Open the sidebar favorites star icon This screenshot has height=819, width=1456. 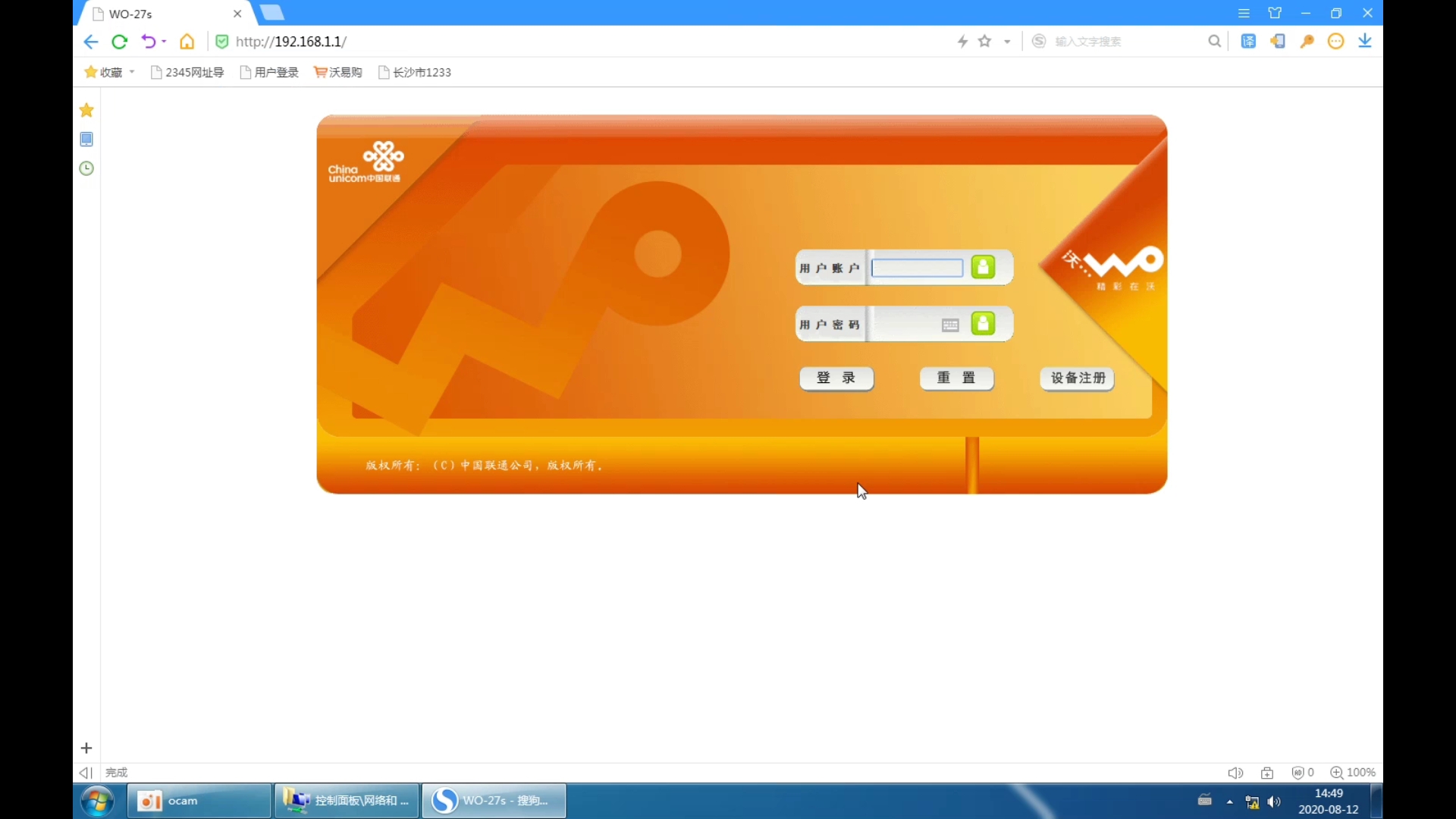(86, 110)
